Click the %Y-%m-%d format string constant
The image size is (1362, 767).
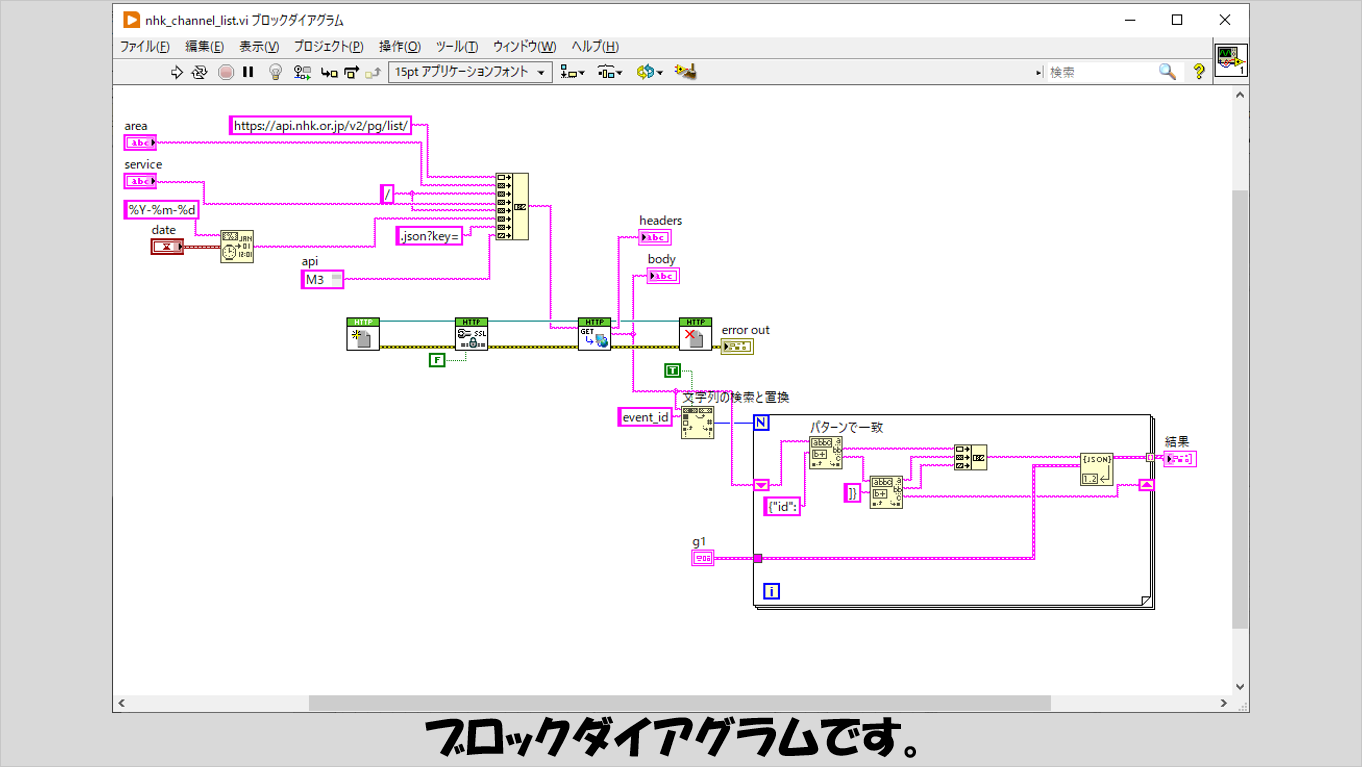pyautogui.click(x=161, y=210)
